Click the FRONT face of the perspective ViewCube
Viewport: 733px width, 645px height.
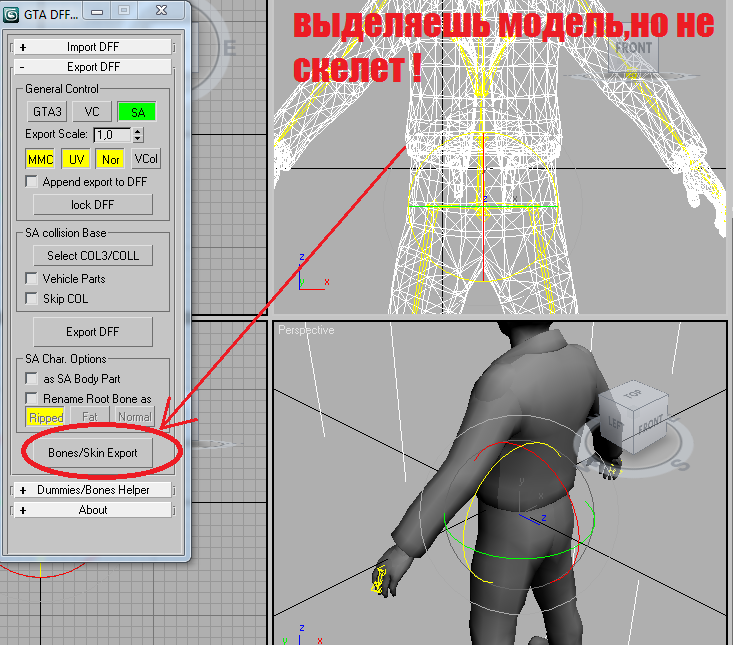[x=651, y=423]
